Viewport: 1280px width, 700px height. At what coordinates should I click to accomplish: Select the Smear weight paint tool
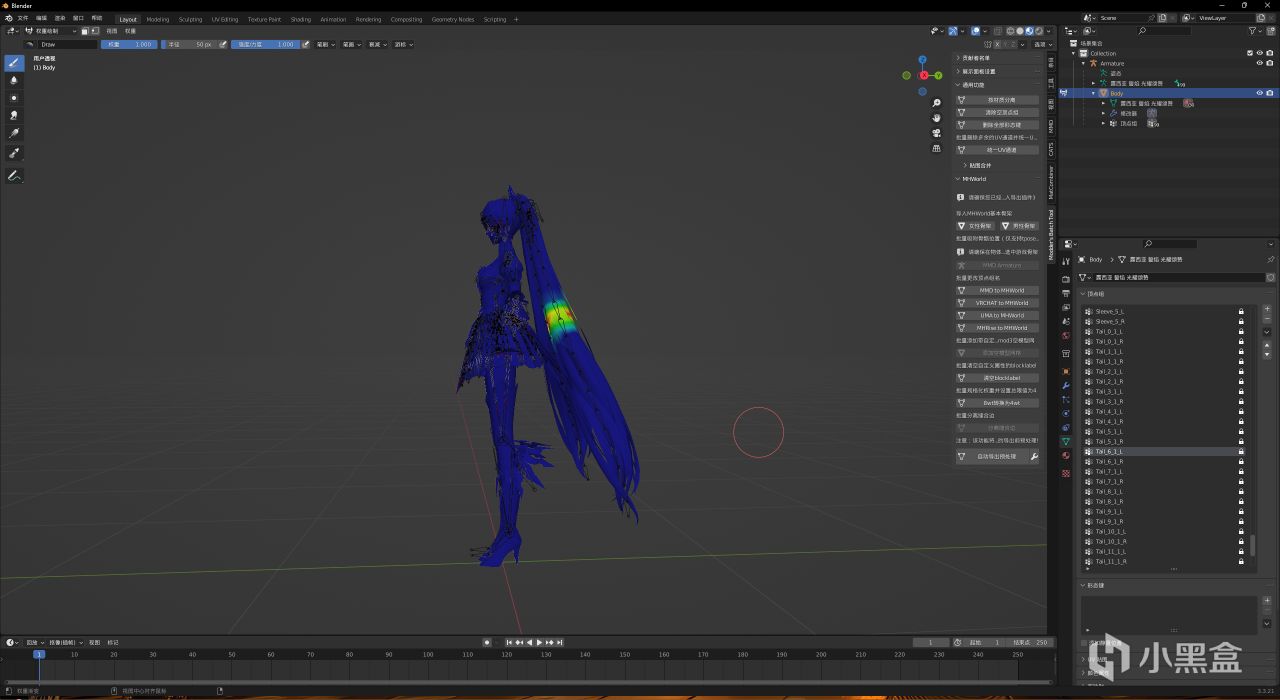point(14,116)
